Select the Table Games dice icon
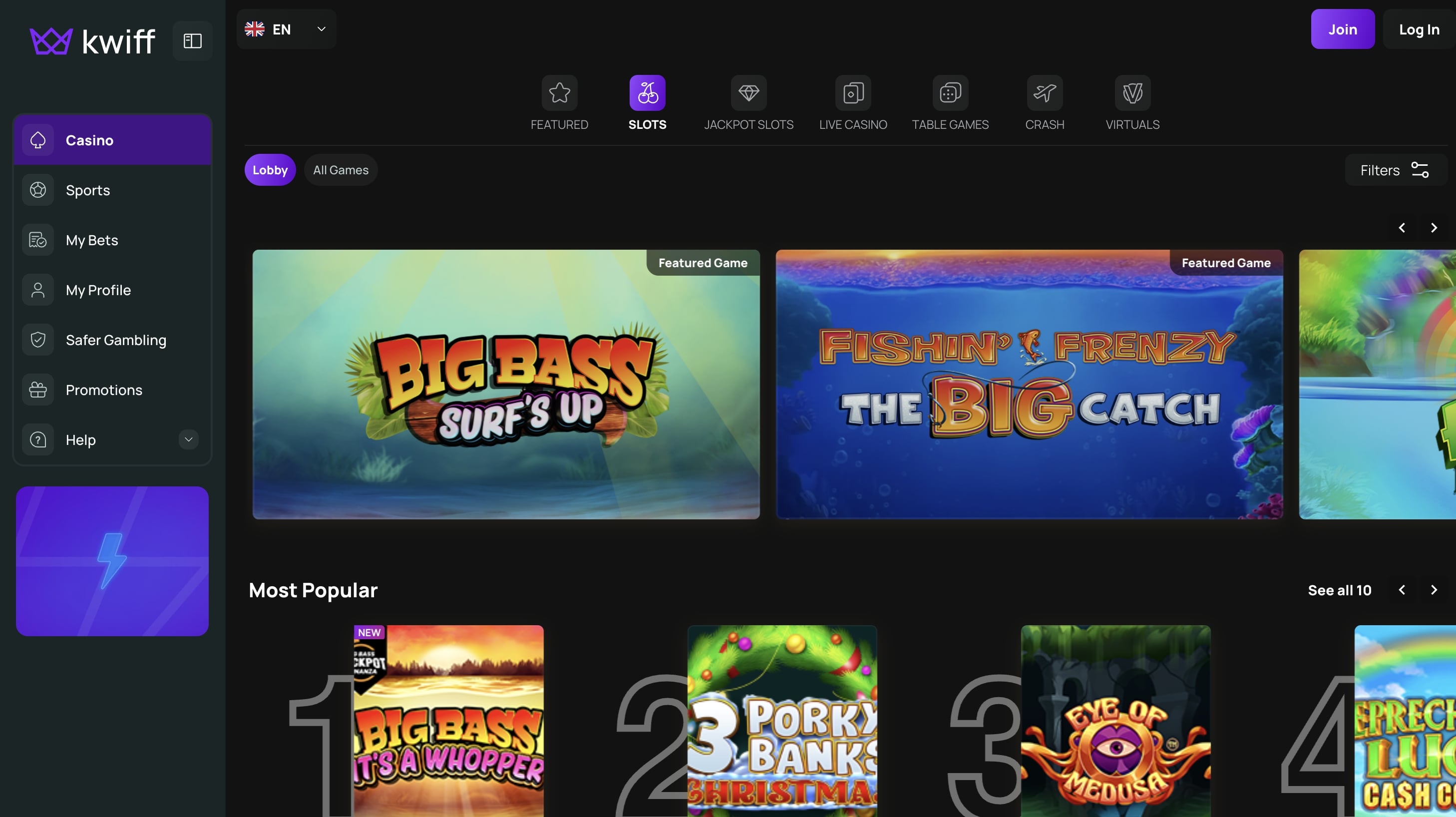This screenshot has height=817, width=1456. click(x=950, y=92)
